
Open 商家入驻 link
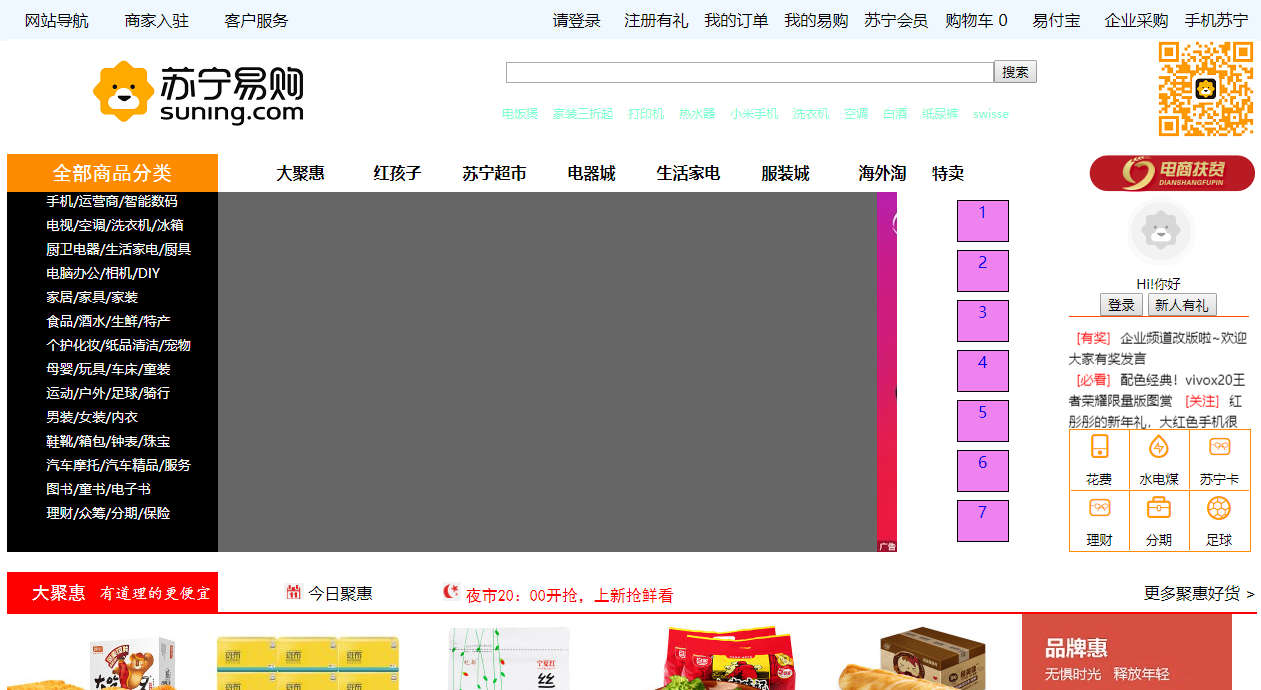[x=156, y=20]
